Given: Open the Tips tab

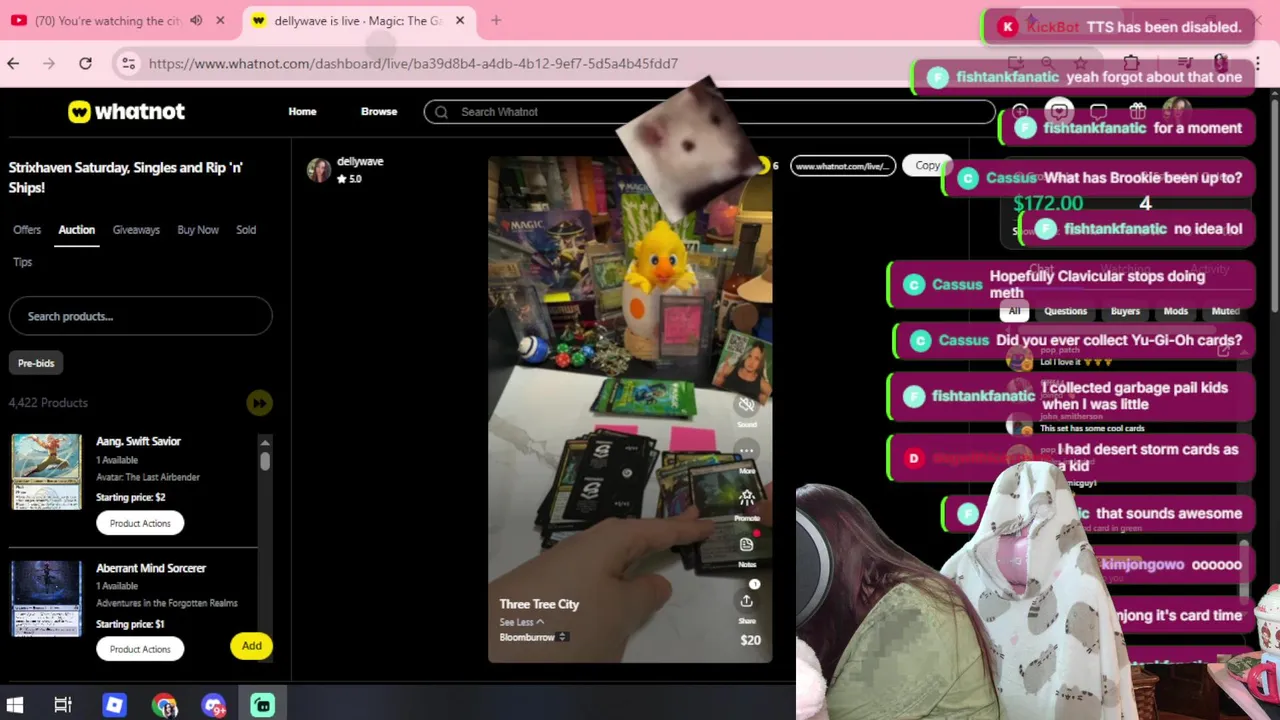Looking at the screenshot, I should [x=22, y=262].
